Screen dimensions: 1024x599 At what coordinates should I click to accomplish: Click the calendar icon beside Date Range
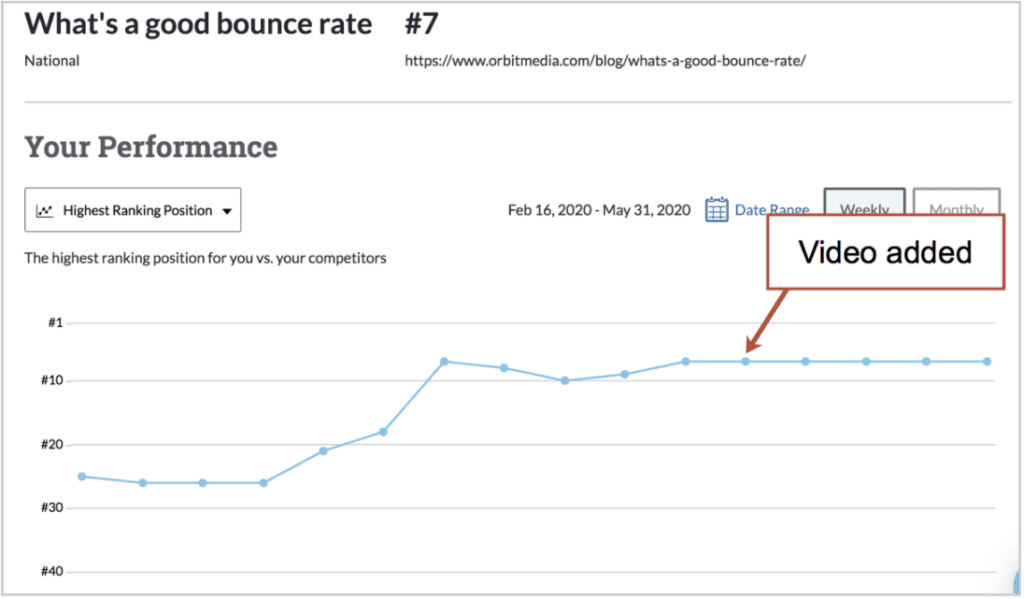click(x=716, y=210)
